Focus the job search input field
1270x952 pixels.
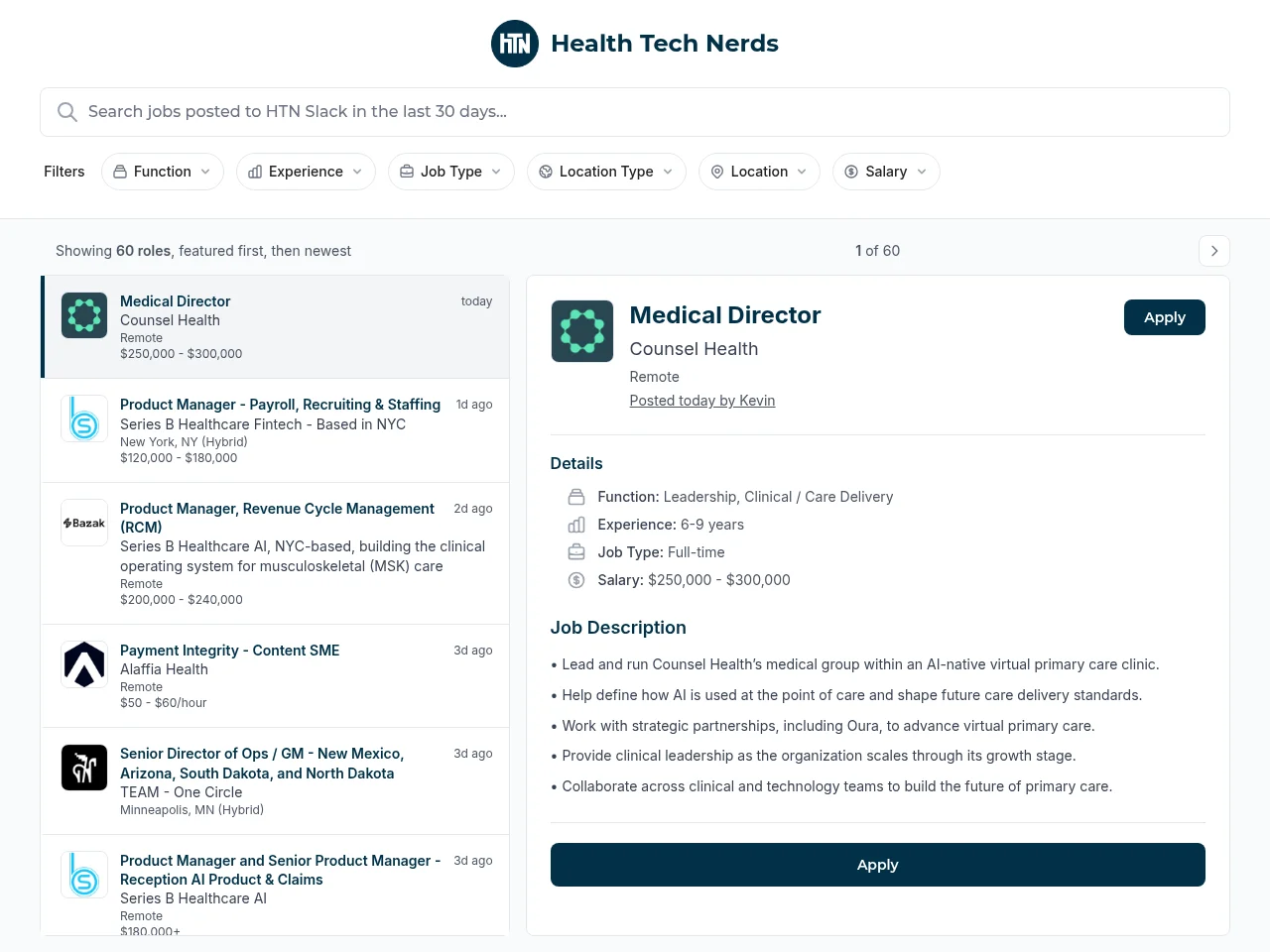635,112
